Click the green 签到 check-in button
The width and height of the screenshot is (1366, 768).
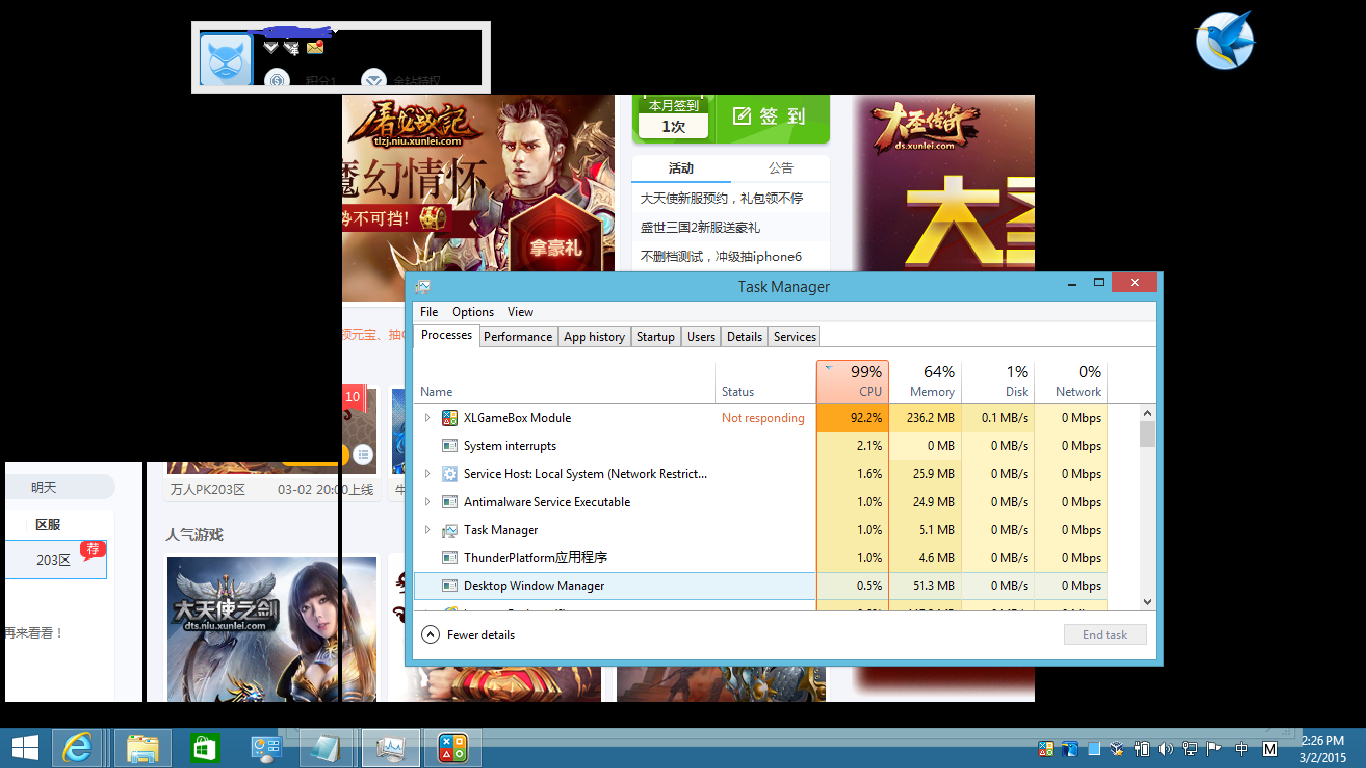pyautogui.click(x=774, y=116)
